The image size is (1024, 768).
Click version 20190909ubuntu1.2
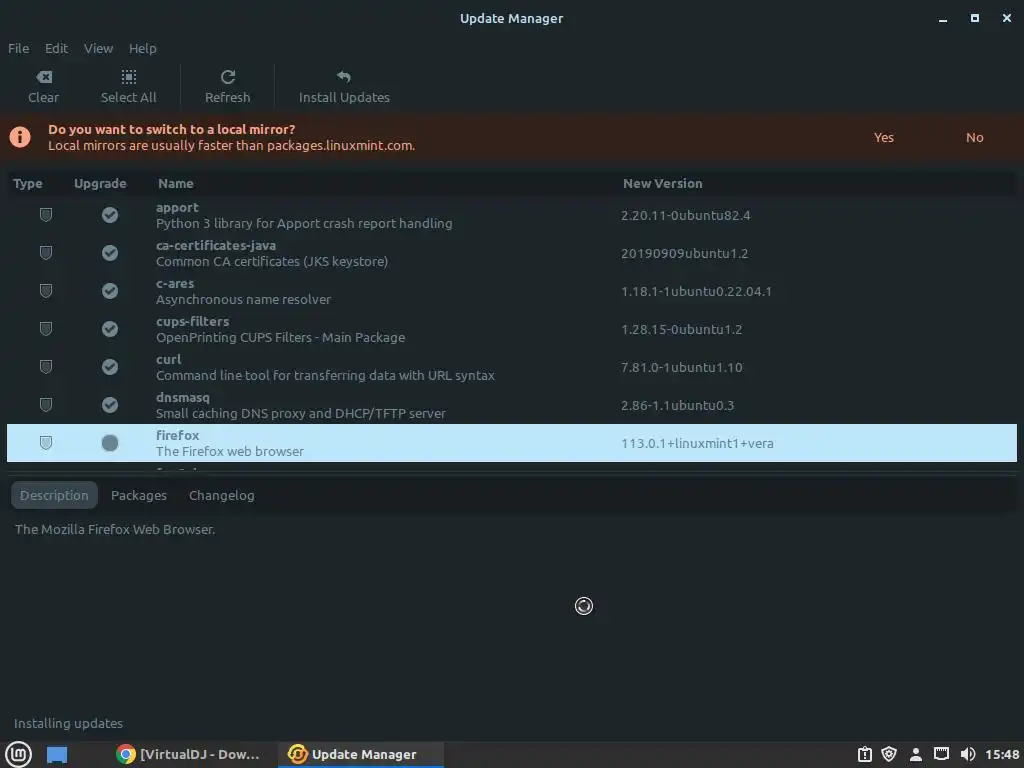pos(684,253)
